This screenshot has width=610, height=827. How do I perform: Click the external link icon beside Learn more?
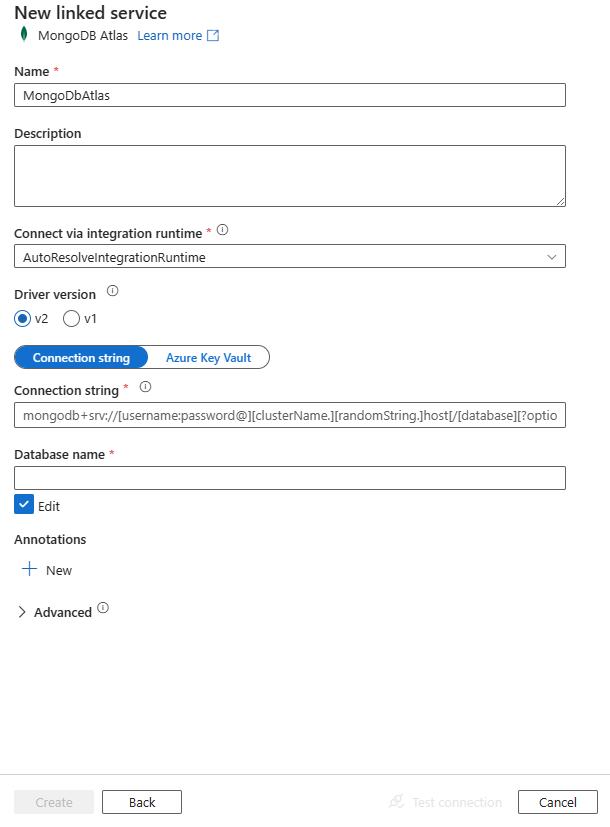211,34
